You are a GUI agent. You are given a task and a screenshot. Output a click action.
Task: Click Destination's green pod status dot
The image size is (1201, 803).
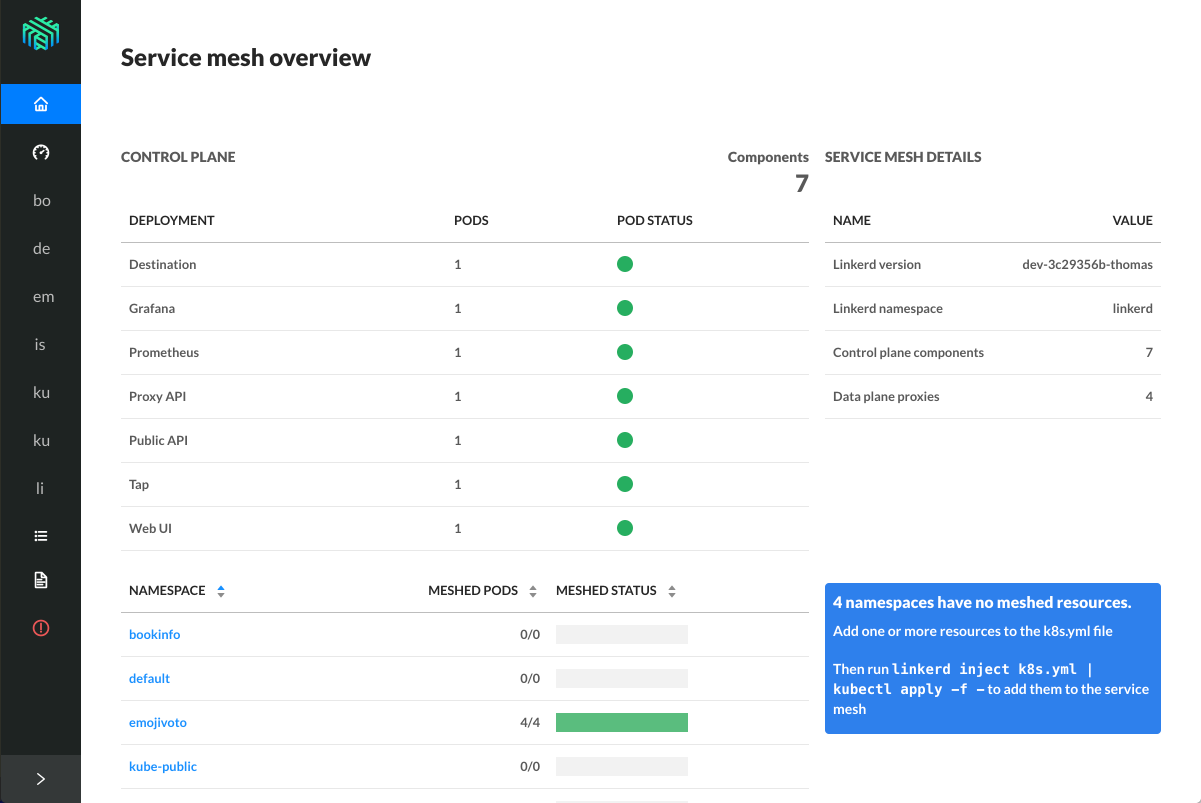[625, 264]
